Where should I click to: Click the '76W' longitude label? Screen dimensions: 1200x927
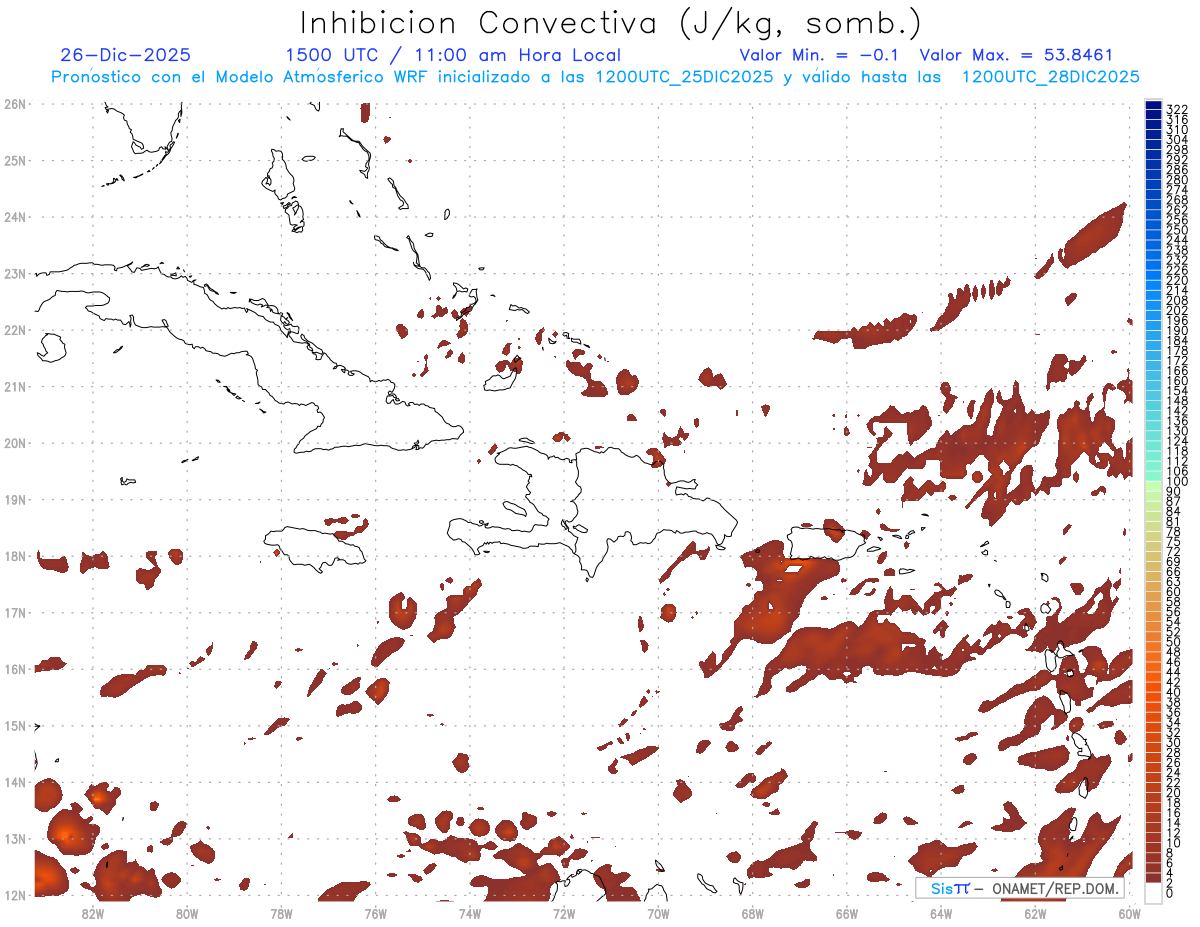(x=375, y=913)
